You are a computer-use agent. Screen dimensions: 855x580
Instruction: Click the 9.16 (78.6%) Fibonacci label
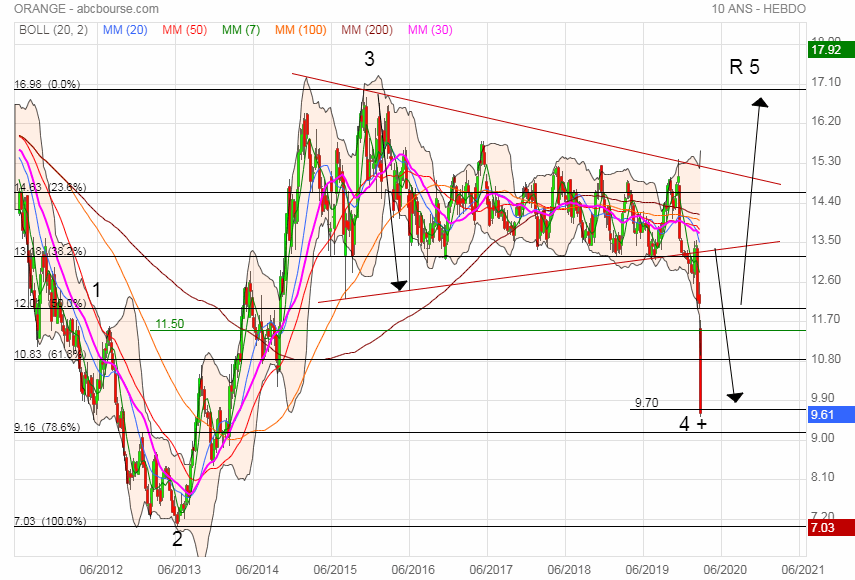(47, 427)
